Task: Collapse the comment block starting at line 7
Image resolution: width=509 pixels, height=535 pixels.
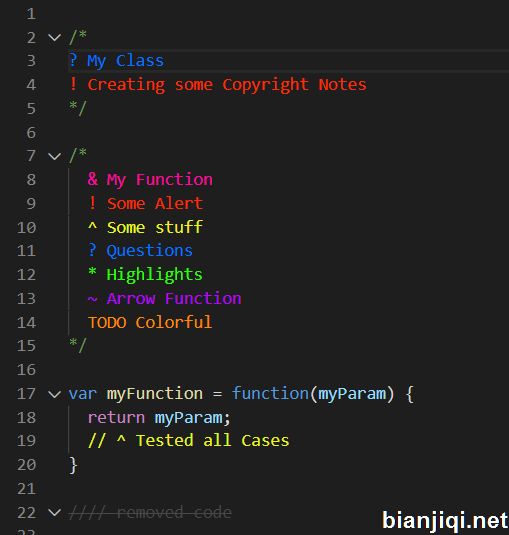Action: click(55, 156)
